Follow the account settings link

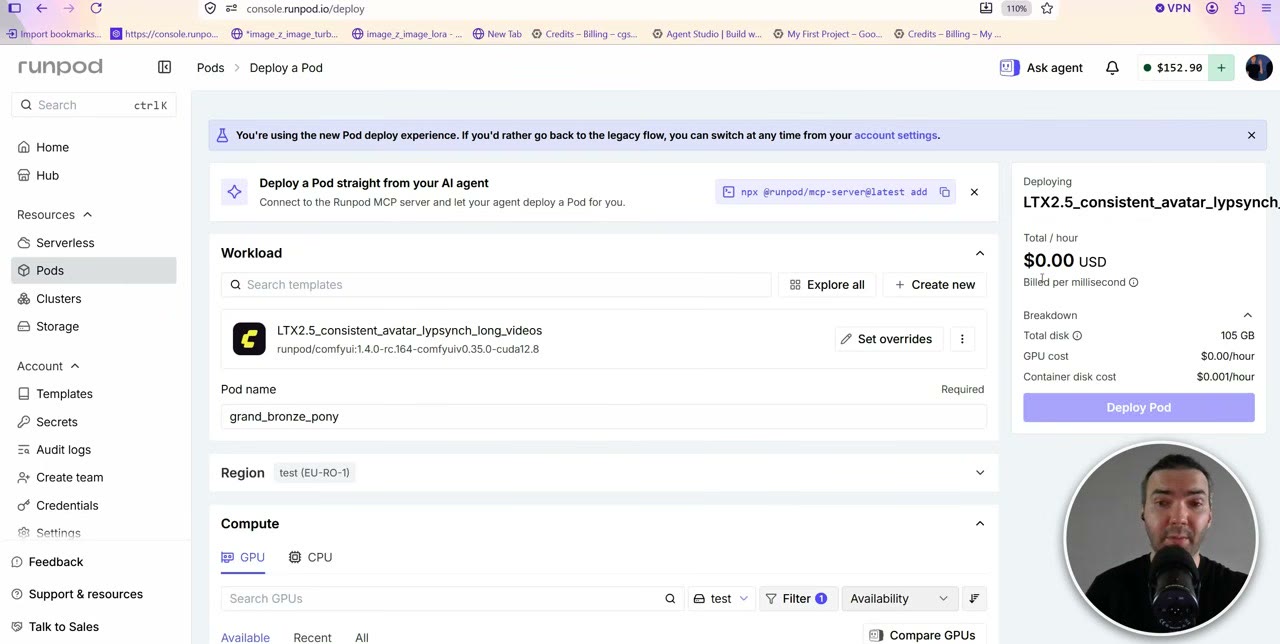[x=895, y=135]
